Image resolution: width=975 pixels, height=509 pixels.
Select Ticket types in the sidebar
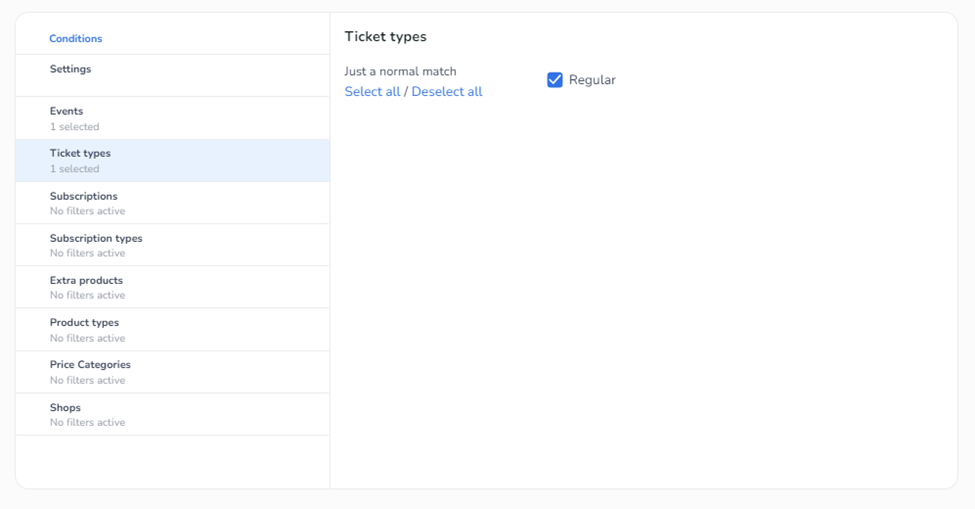80,153
